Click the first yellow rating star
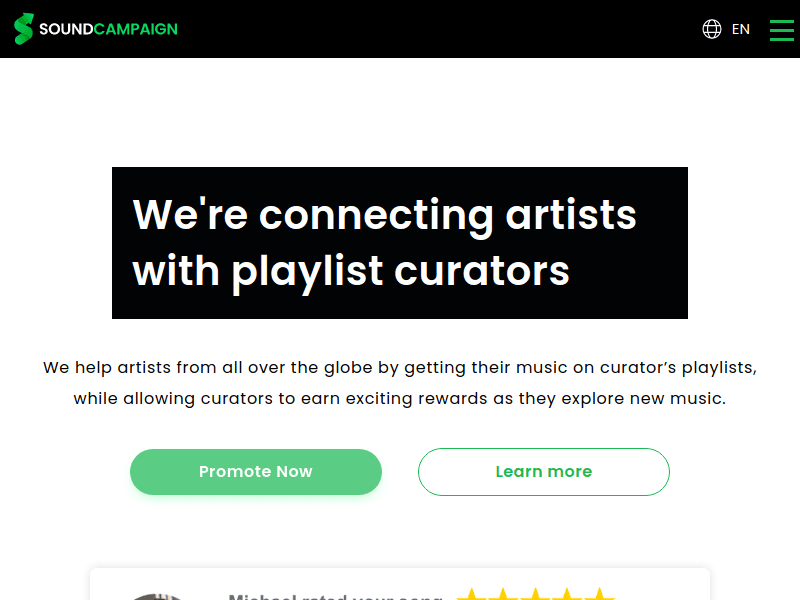 tap(471, 596)
